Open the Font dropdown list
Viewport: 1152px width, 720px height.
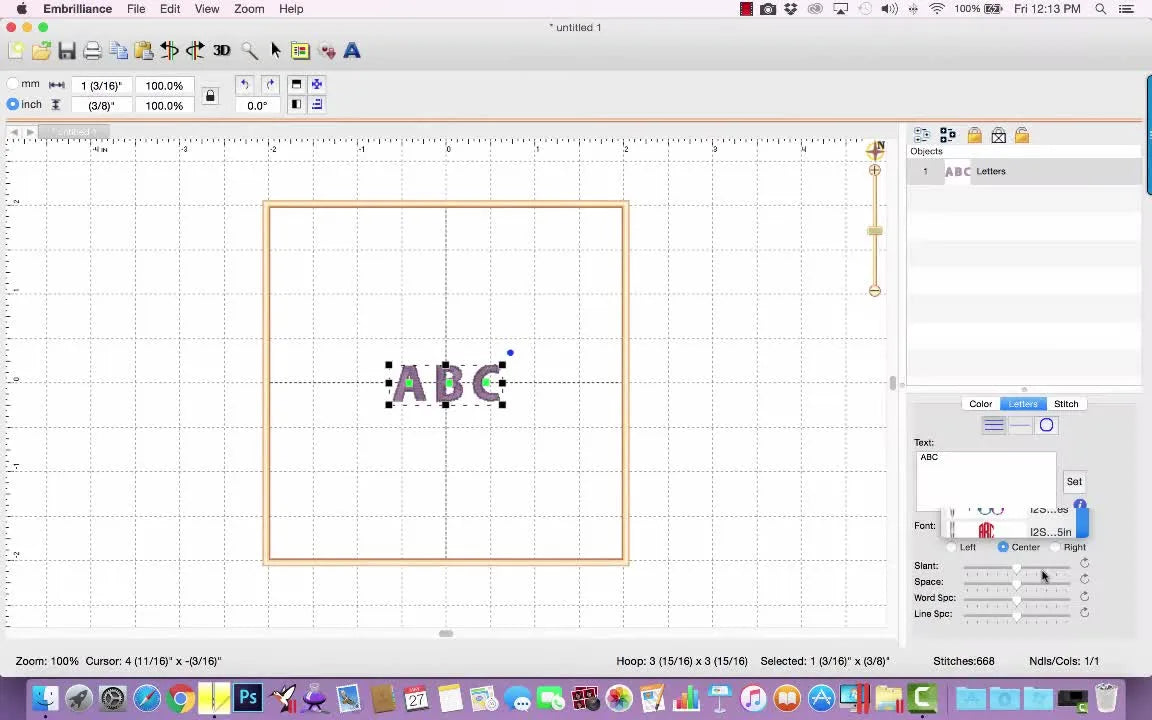[1082, 525]
